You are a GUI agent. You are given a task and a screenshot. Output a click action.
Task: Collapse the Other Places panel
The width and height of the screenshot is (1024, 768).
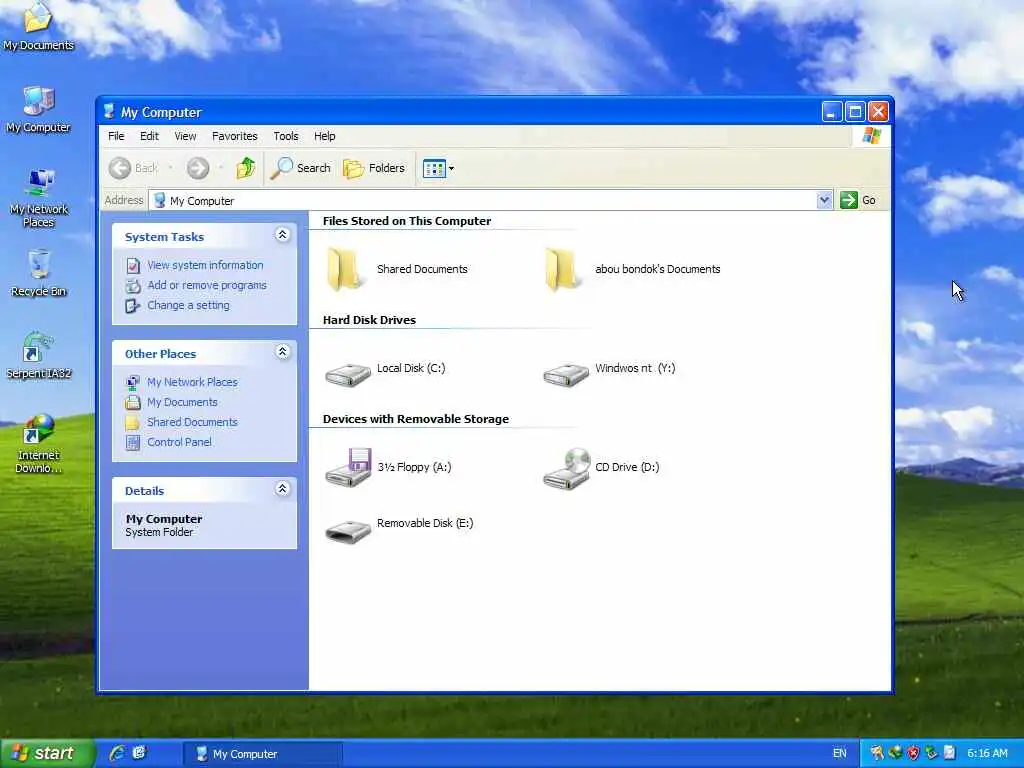point(282,353)
